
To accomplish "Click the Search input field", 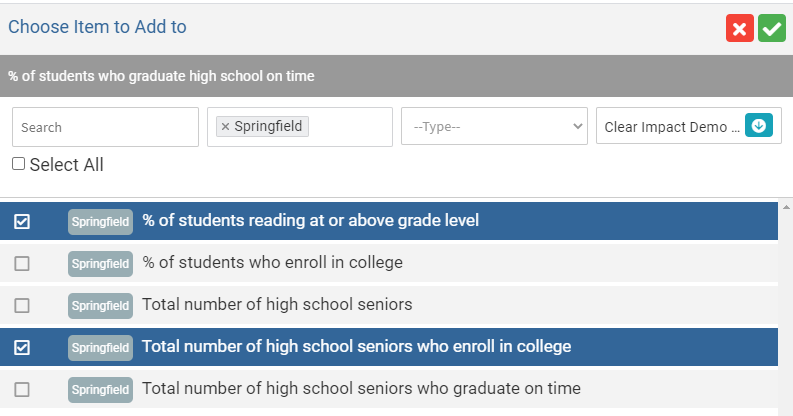I will [105, 127].
